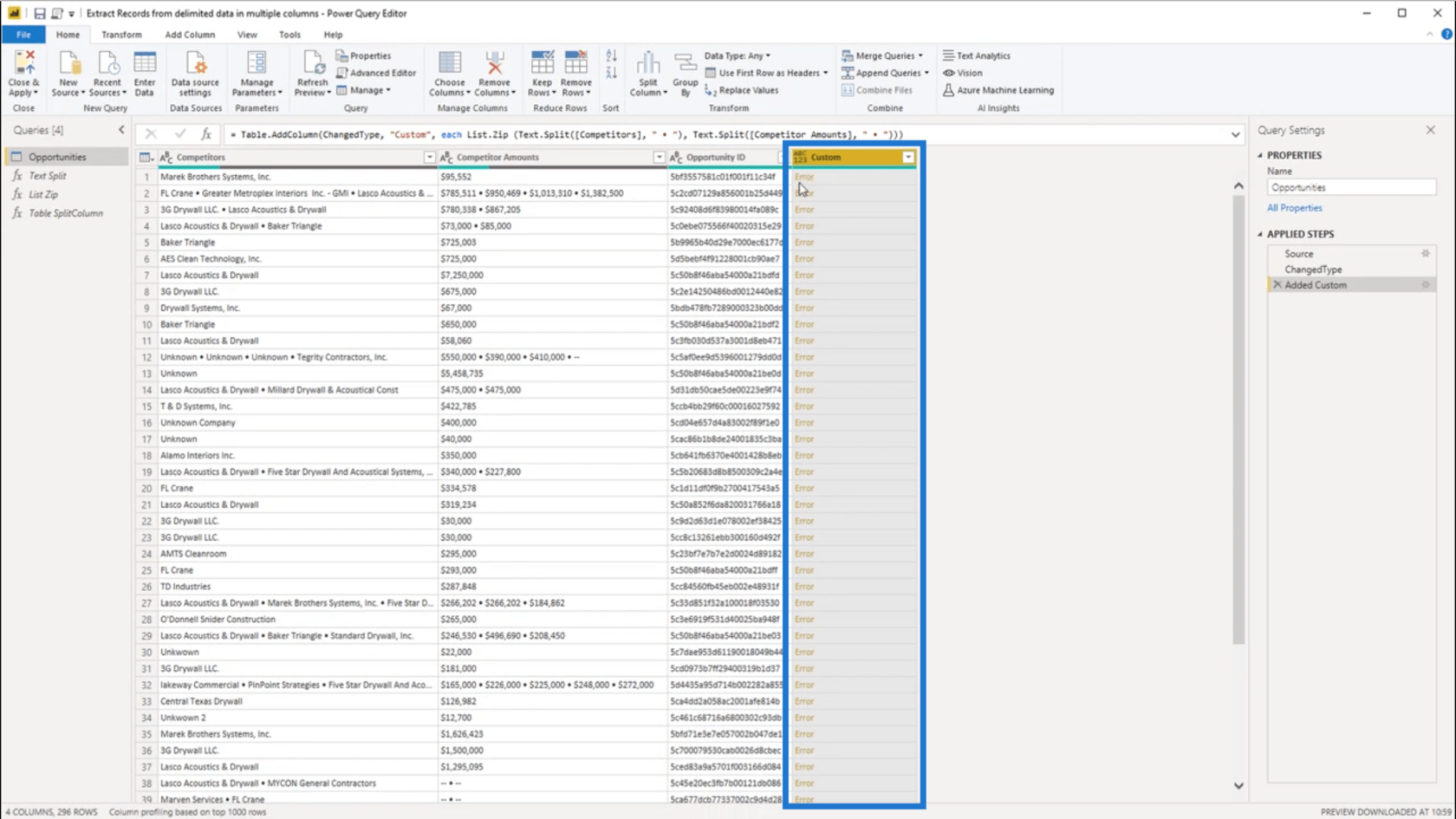Select the Opportunities query

coord(57,157)
